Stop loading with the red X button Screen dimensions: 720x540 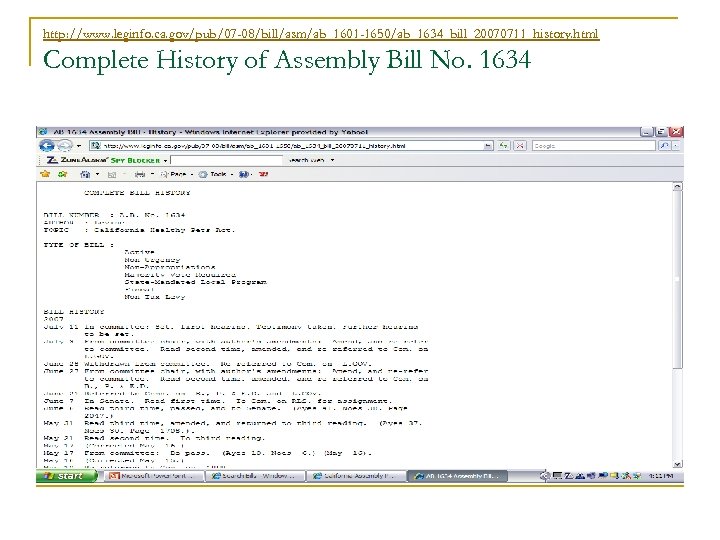[519, 146]
